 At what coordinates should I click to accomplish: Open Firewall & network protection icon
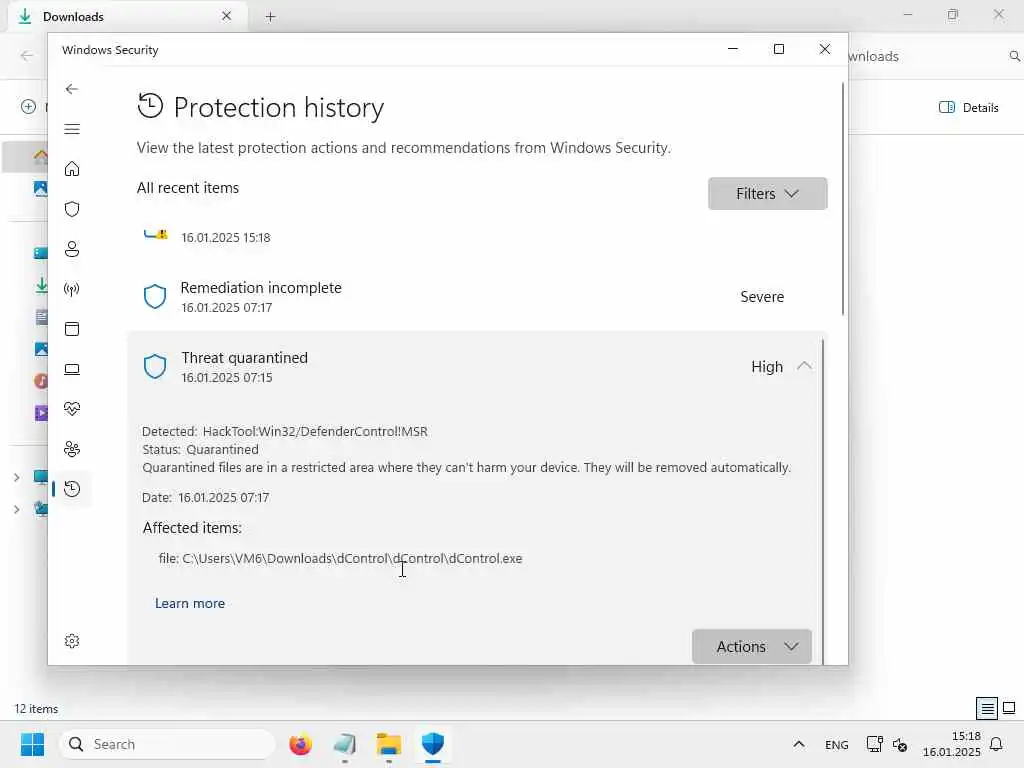click(x=72, y=289)
